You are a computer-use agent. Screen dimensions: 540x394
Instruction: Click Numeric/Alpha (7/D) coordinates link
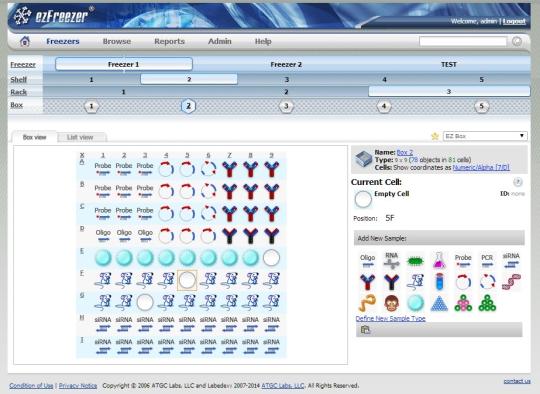(x=481, y=168)
